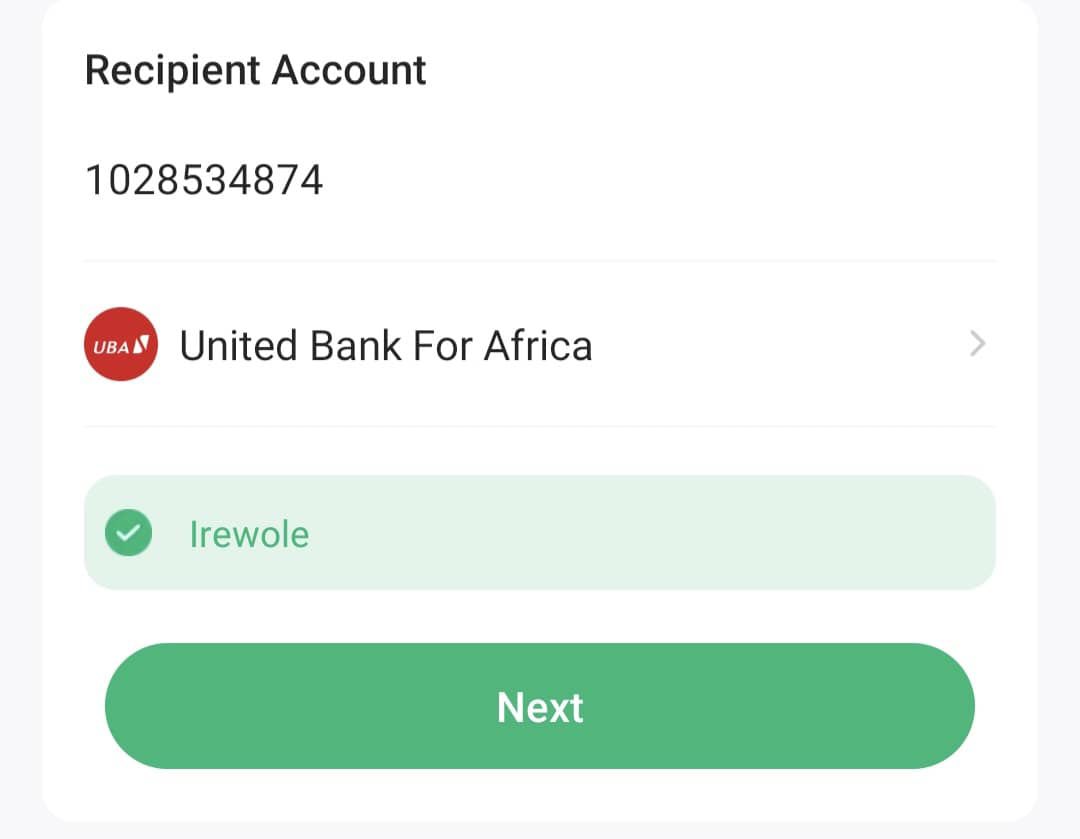Click the green verified checkmark icon
The width and height of the screenshot is (1080, 839).
128,533
